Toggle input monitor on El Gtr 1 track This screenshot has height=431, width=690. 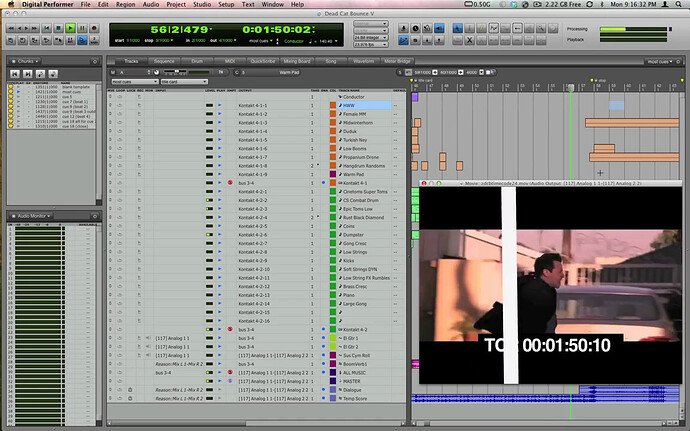coord(148,338)
